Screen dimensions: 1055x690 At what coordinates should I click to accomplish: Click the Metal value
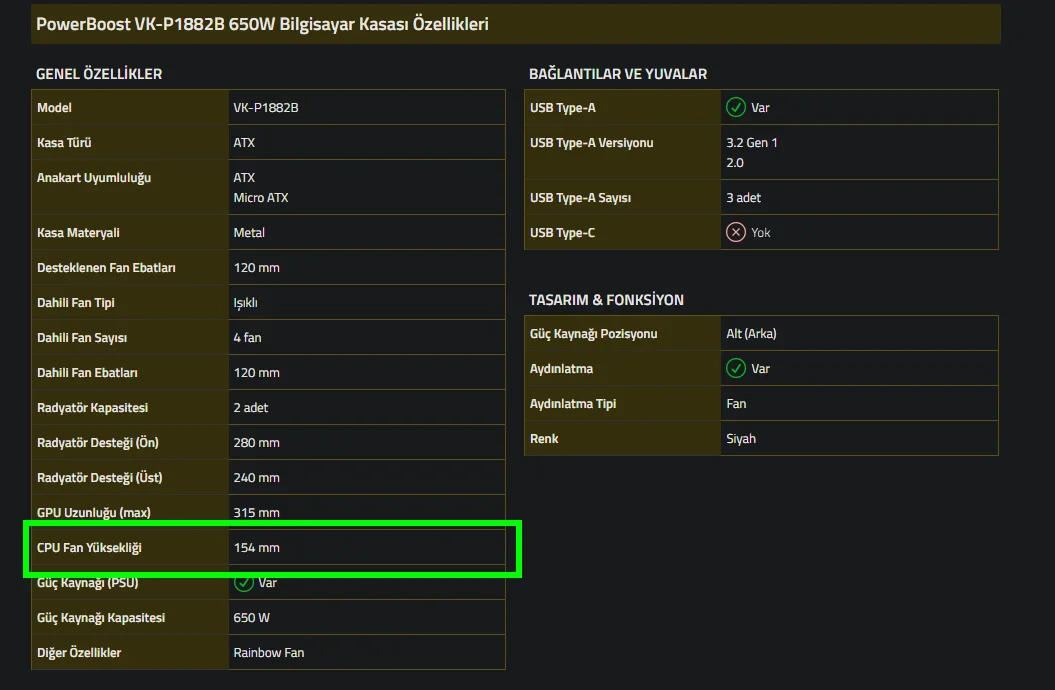(x=249, y=233)
